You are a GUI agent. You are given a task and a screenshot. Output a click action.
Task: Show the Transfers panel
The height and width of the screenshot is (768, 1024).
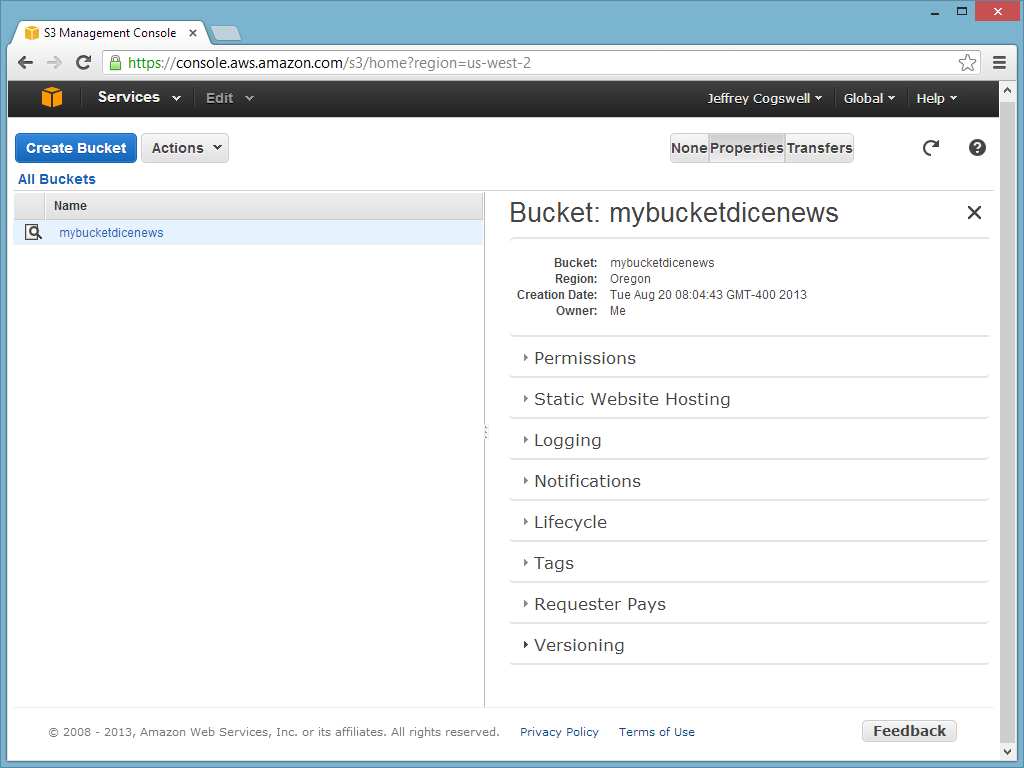tap(819, 148)
